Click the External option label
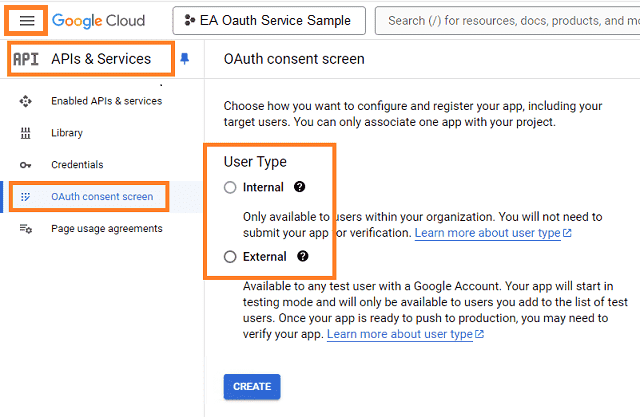Image resolution: width=640 pixels, height=417 pixels. tap(264, 257)
